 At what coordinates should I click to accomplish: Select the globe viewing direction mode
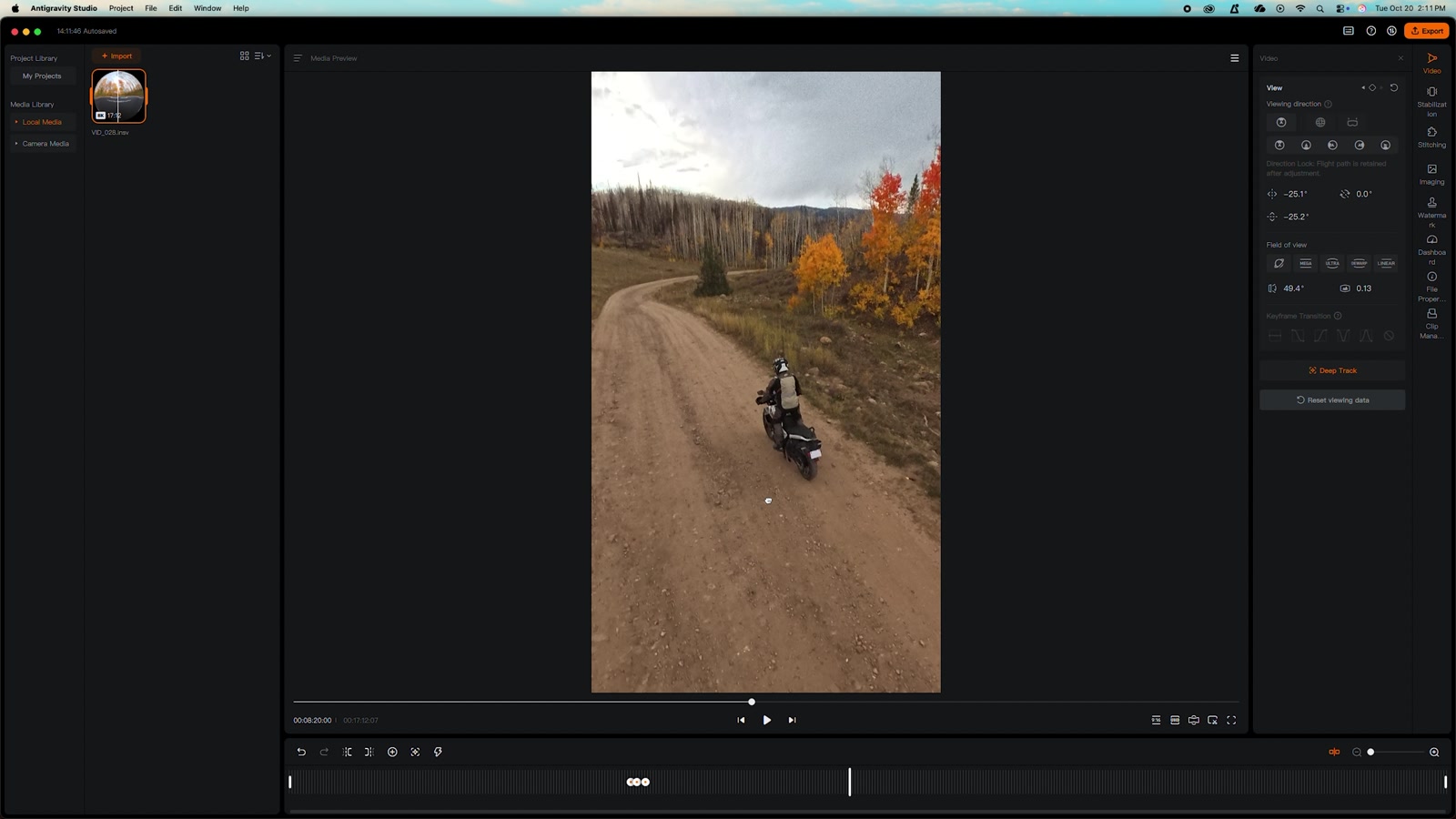pos(1320,122)
